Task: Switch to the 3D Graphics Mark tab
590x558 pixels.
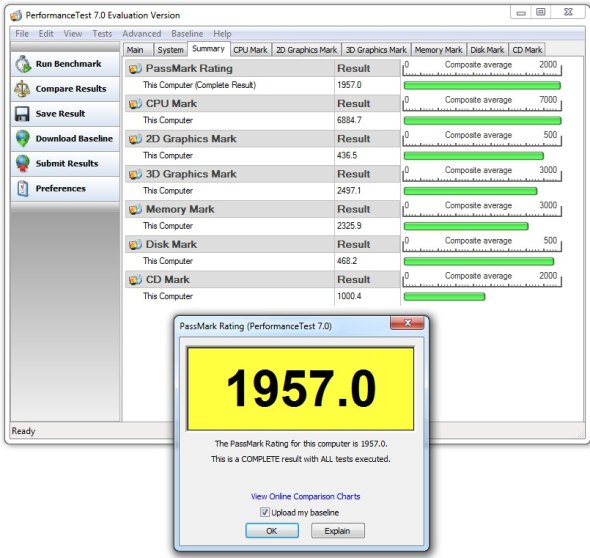Action: click(376, 50)
